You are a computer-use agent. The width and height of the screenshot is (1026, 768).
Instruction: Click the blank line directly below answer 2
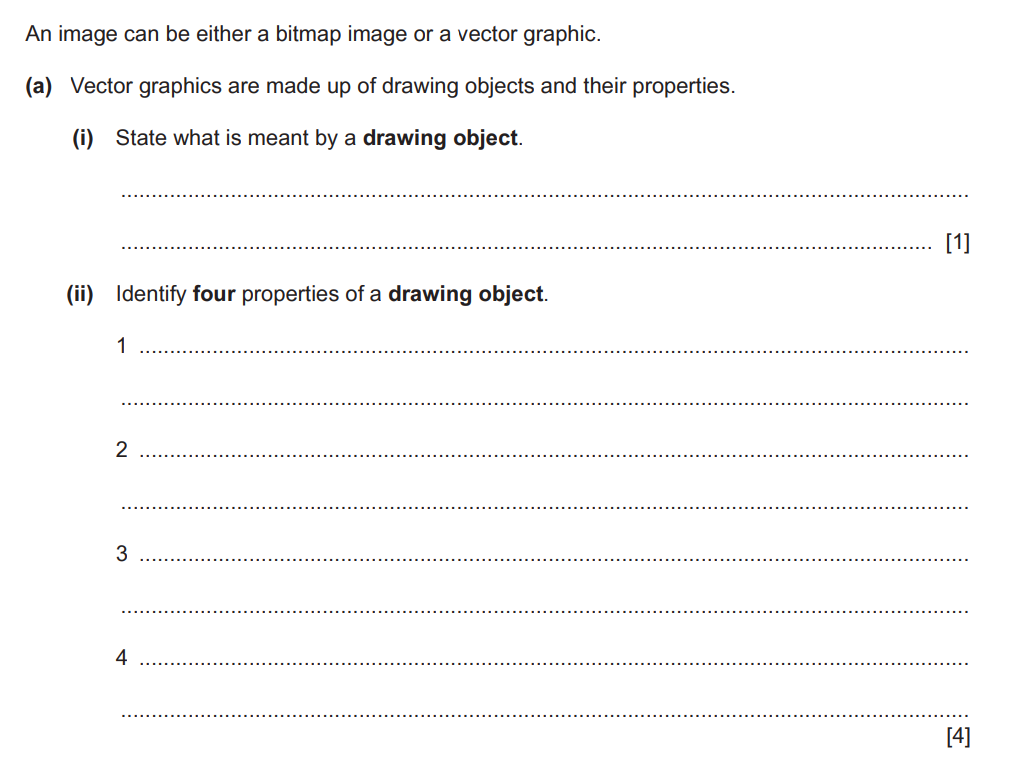point(544,507)
